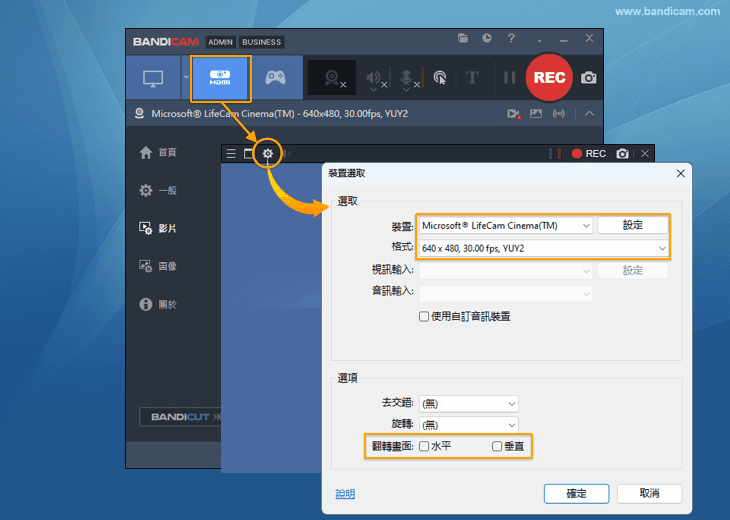This screenshot has height=520, width=730.
Task: Click the BANDICUT promotional button
Action: pyautogui.click(x=180, y=417)
